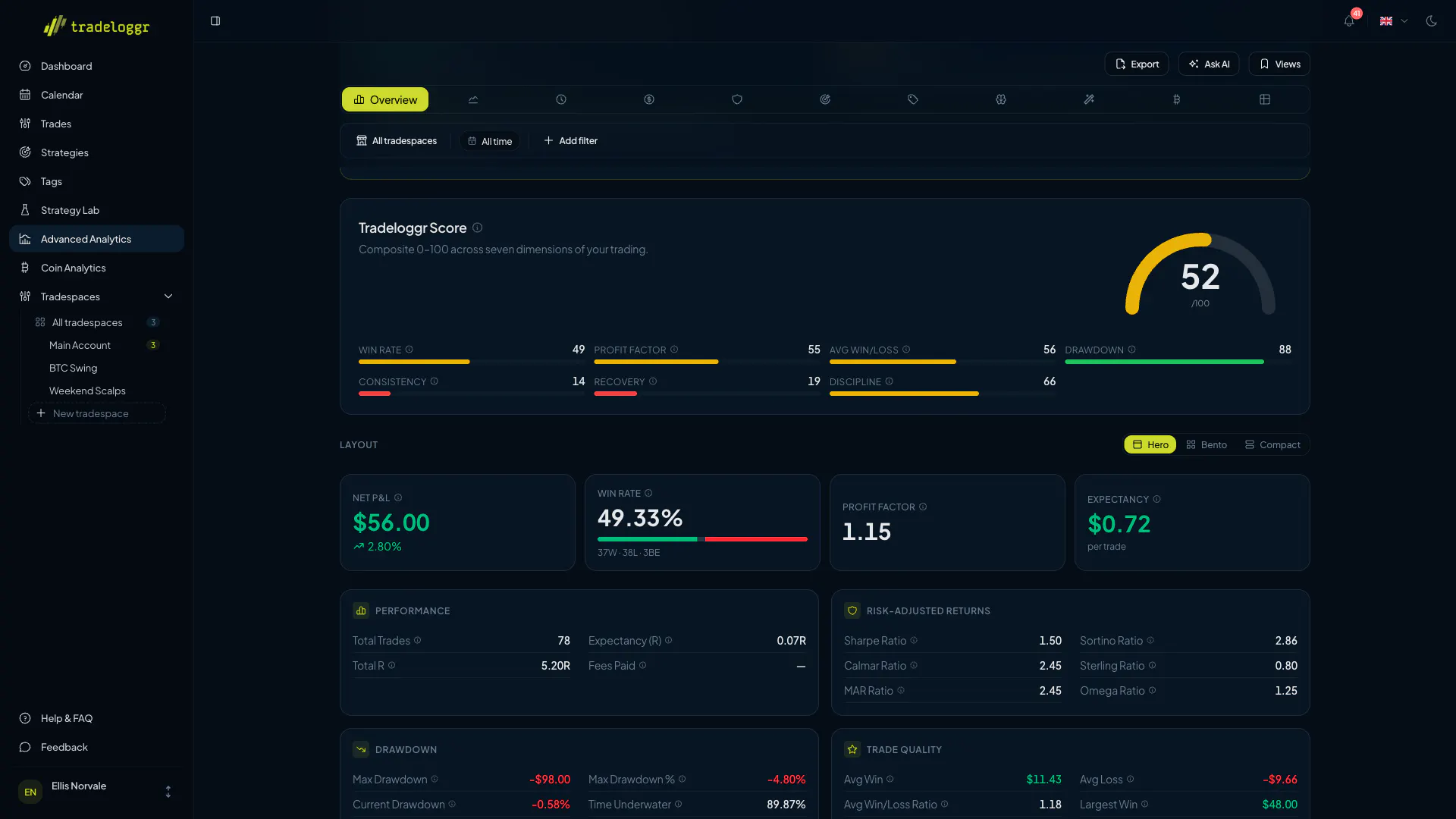Open the bitcoin symbol tab
The width and height of the screenshot is (1456, 819).
[1177, 99]
